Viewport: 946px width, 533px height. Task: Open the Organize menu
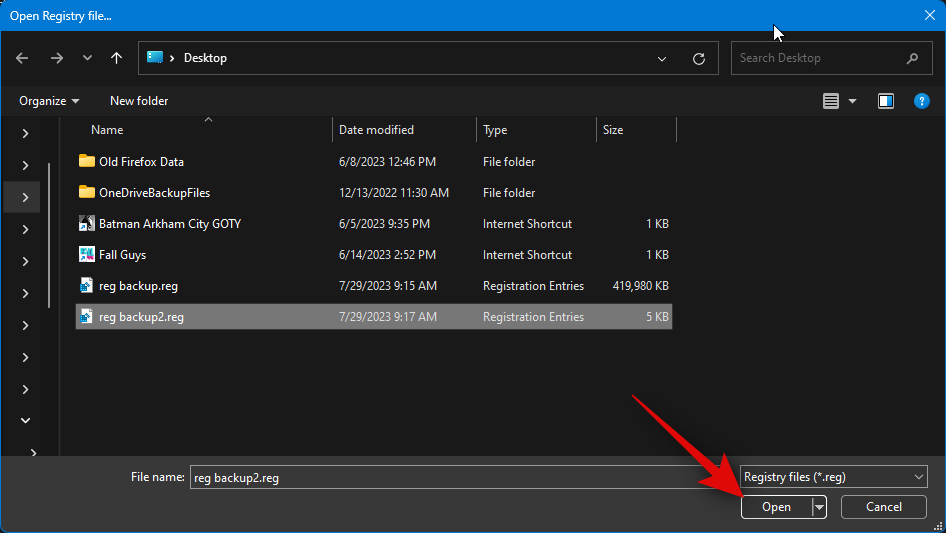tap(48, 101)
